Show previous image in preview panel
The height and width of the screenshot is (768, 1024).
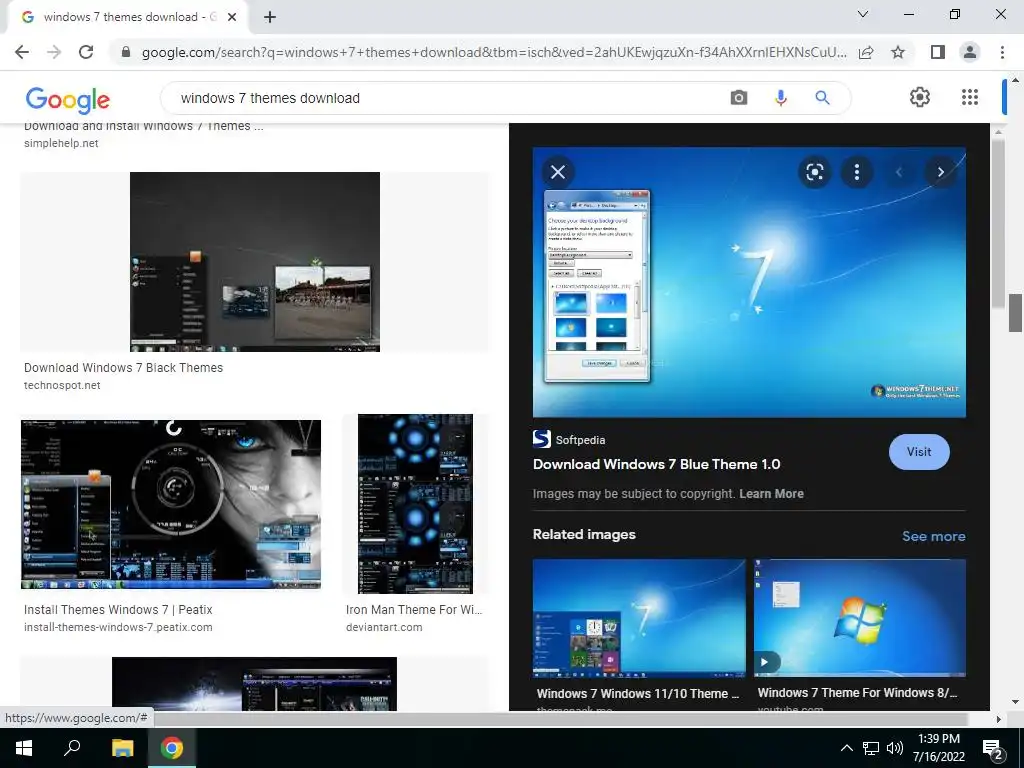pos(899,172)
